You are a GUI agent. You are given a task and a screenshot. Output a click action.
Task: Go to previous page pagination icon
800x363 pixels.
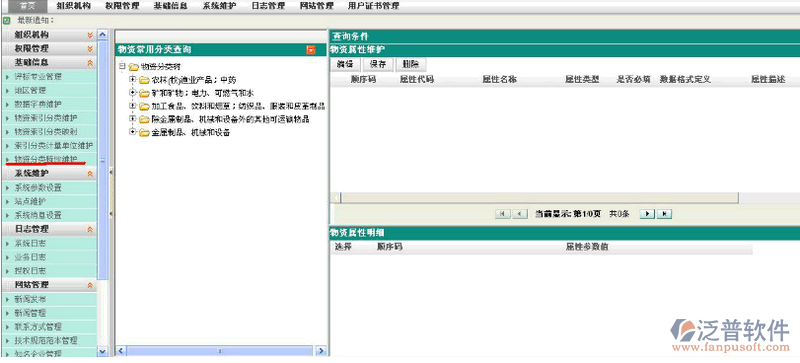coord(519,214)
